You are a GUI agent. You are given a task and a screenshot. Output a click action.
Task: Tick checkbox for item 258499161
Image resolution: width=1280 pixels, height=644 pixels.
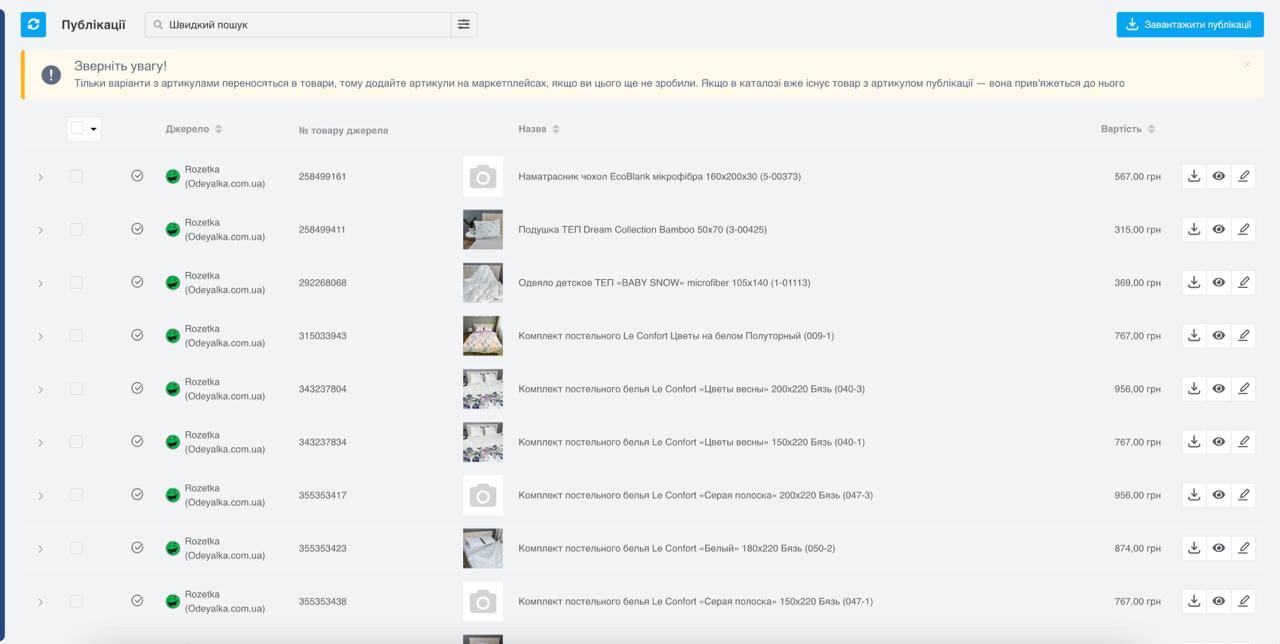(76, 176)
